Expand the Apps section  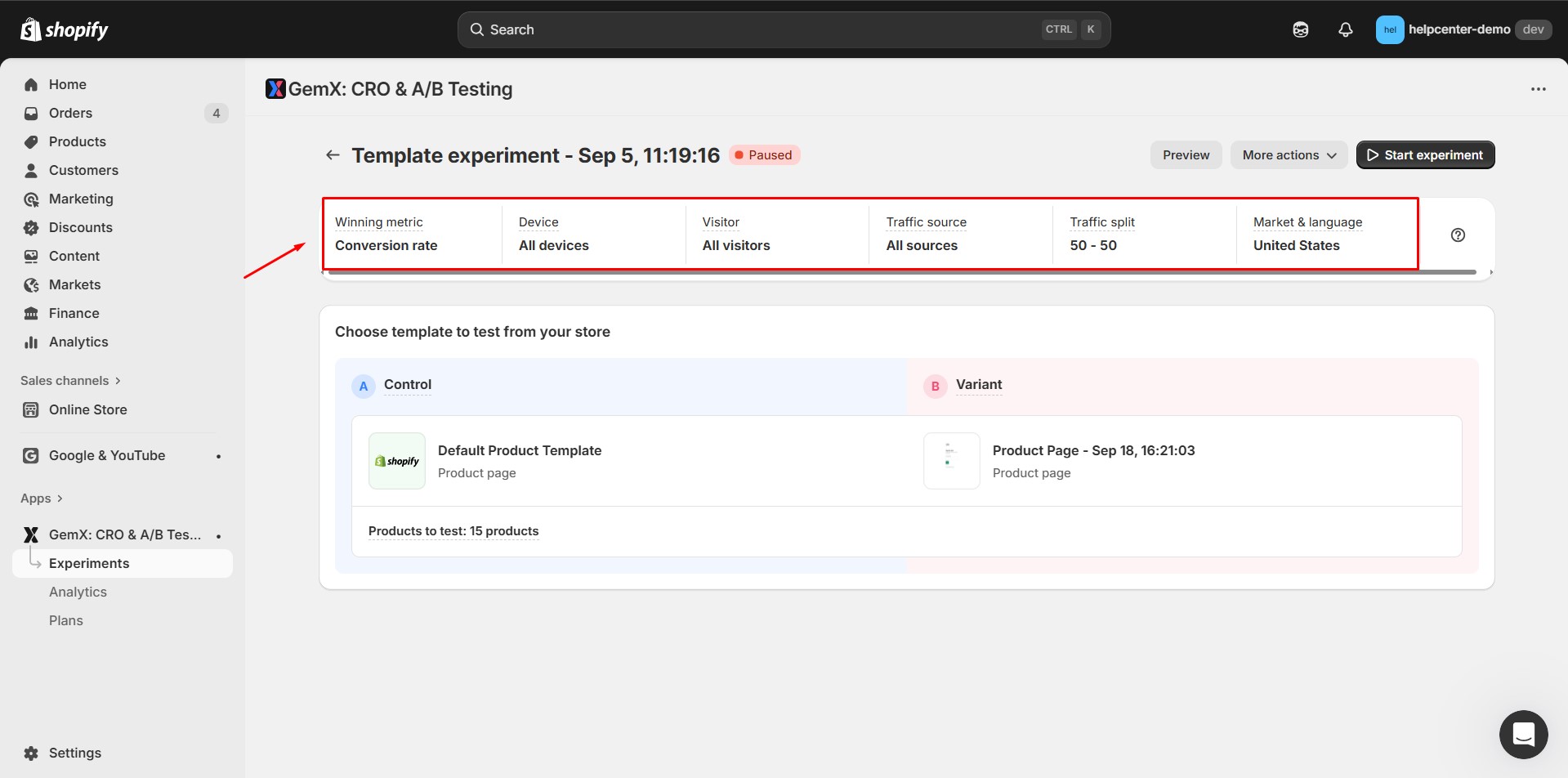click(x=42, y=499)
